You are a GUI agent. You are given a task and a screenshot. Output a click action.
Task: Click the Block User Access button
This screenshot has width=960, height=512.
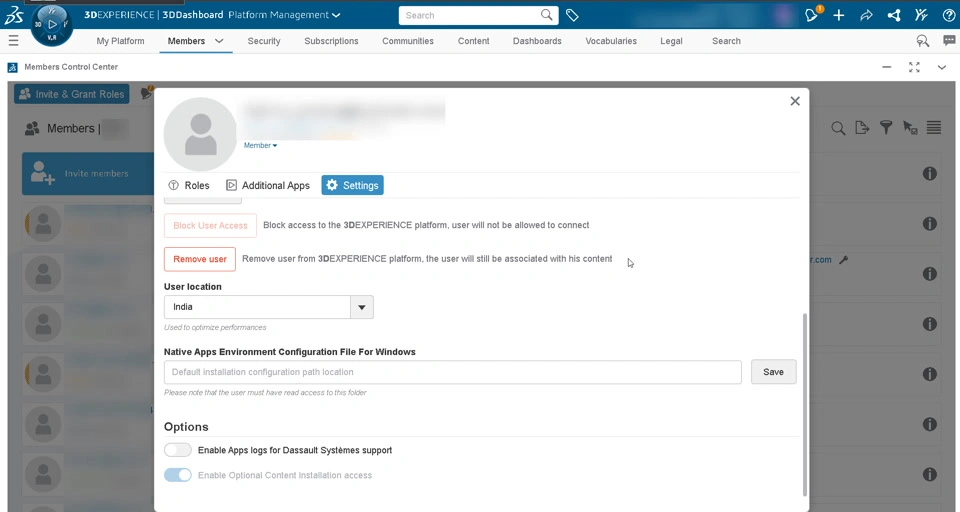click(210, 225)
